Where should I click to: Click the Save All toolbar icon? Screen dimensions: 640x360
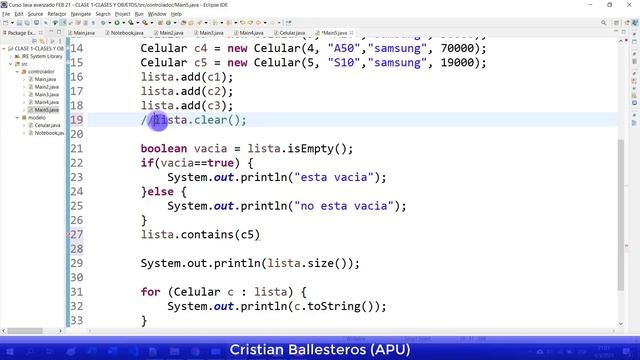[x=27, y=23]
